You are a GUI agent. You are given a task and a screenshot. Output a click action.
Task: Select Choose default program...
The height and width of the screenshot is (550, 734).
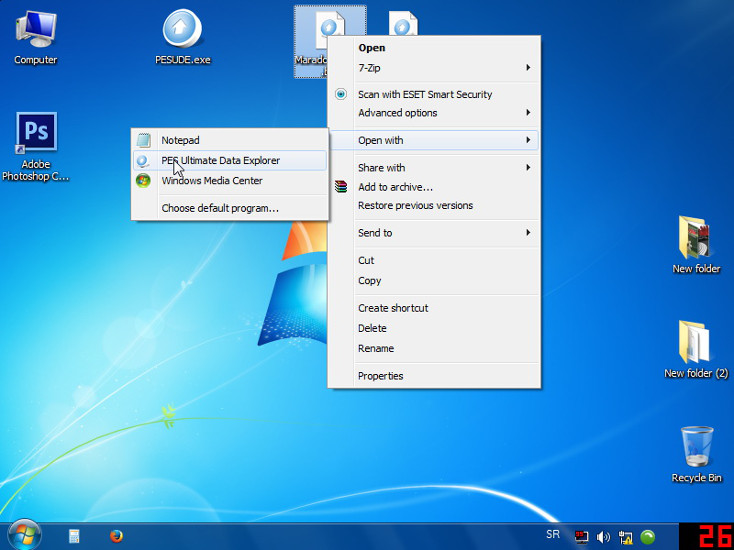click(230, 208)
